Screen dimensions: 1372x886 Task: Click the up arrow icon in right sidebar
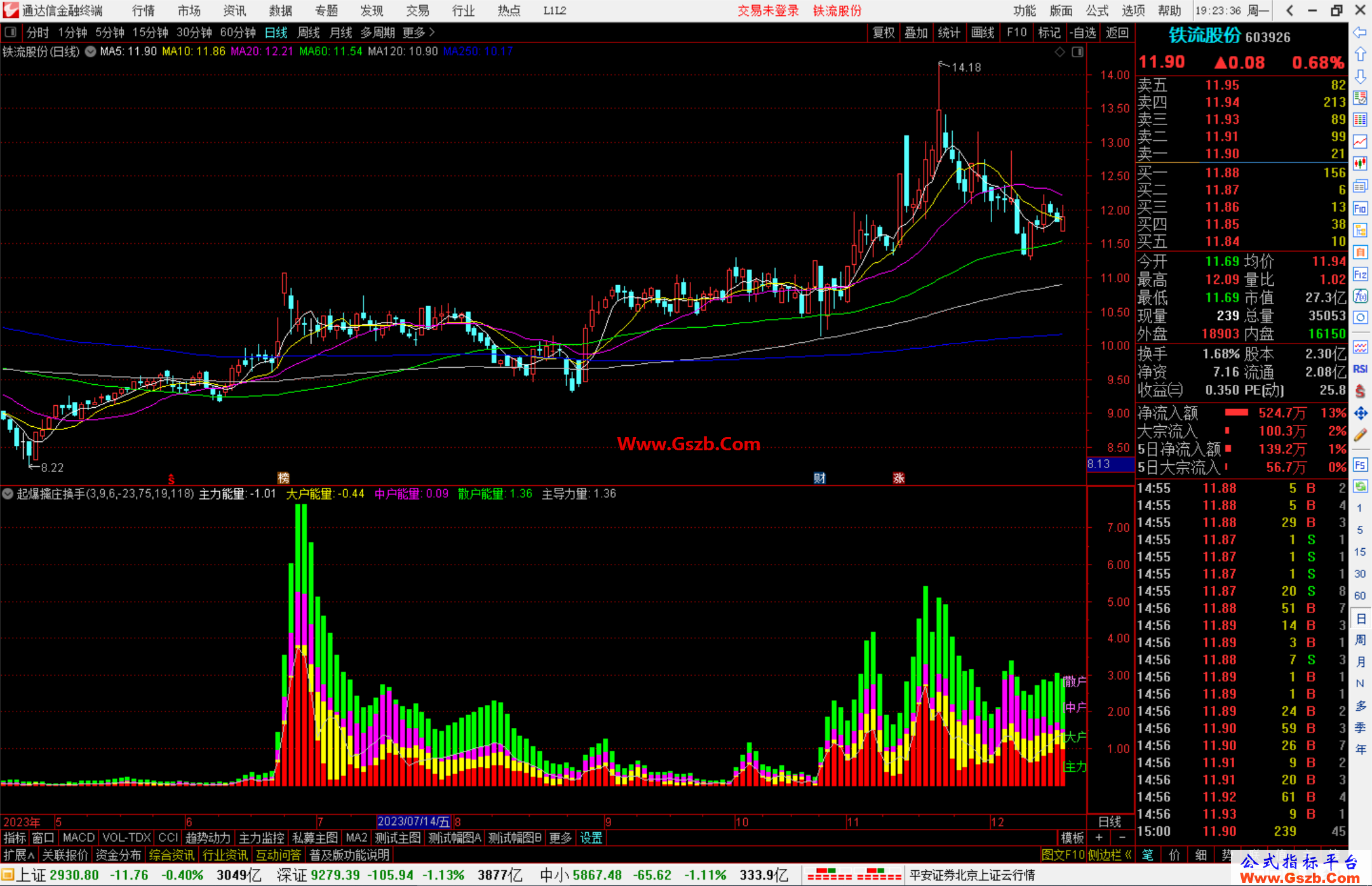click(x=1360, y=55)
